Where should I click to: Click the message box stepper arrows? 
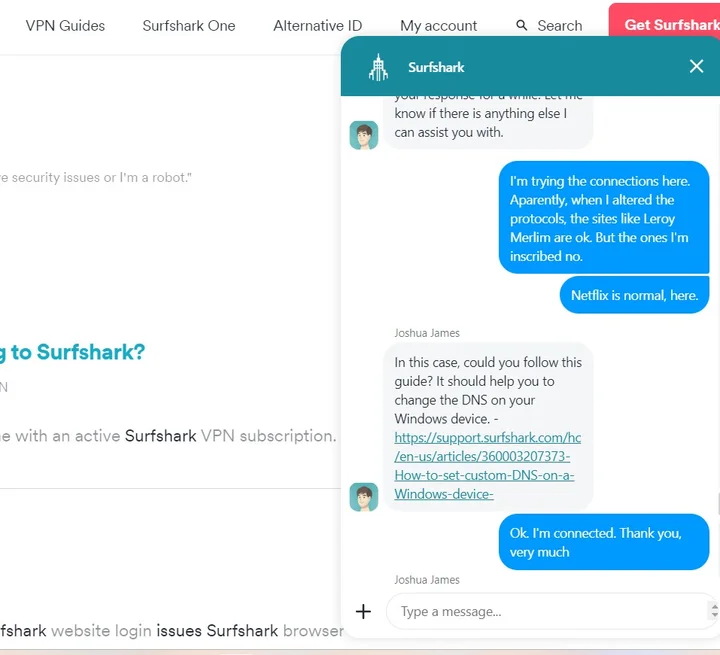coord(713,611)
